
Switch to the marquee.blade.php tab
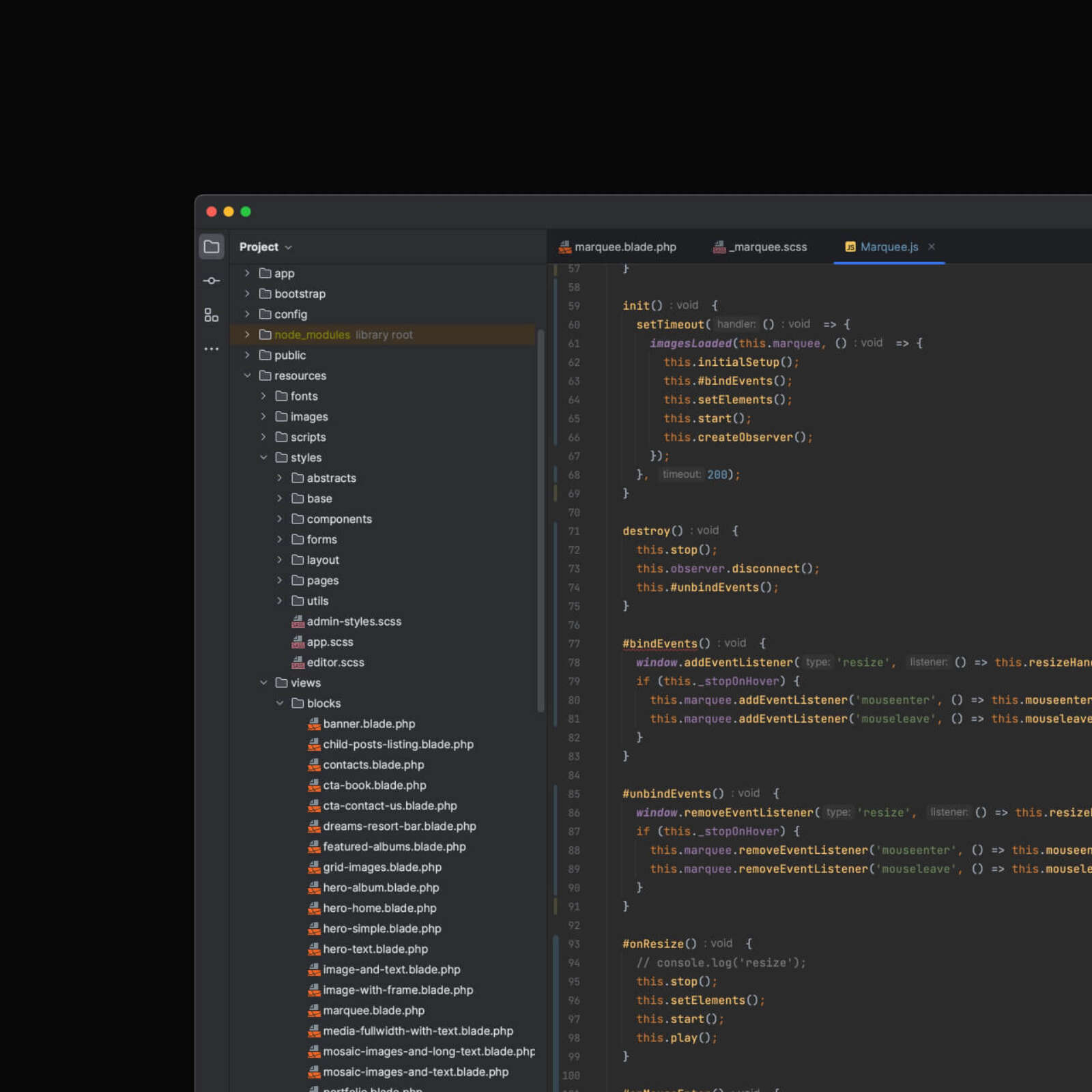[x=624, y=247]
